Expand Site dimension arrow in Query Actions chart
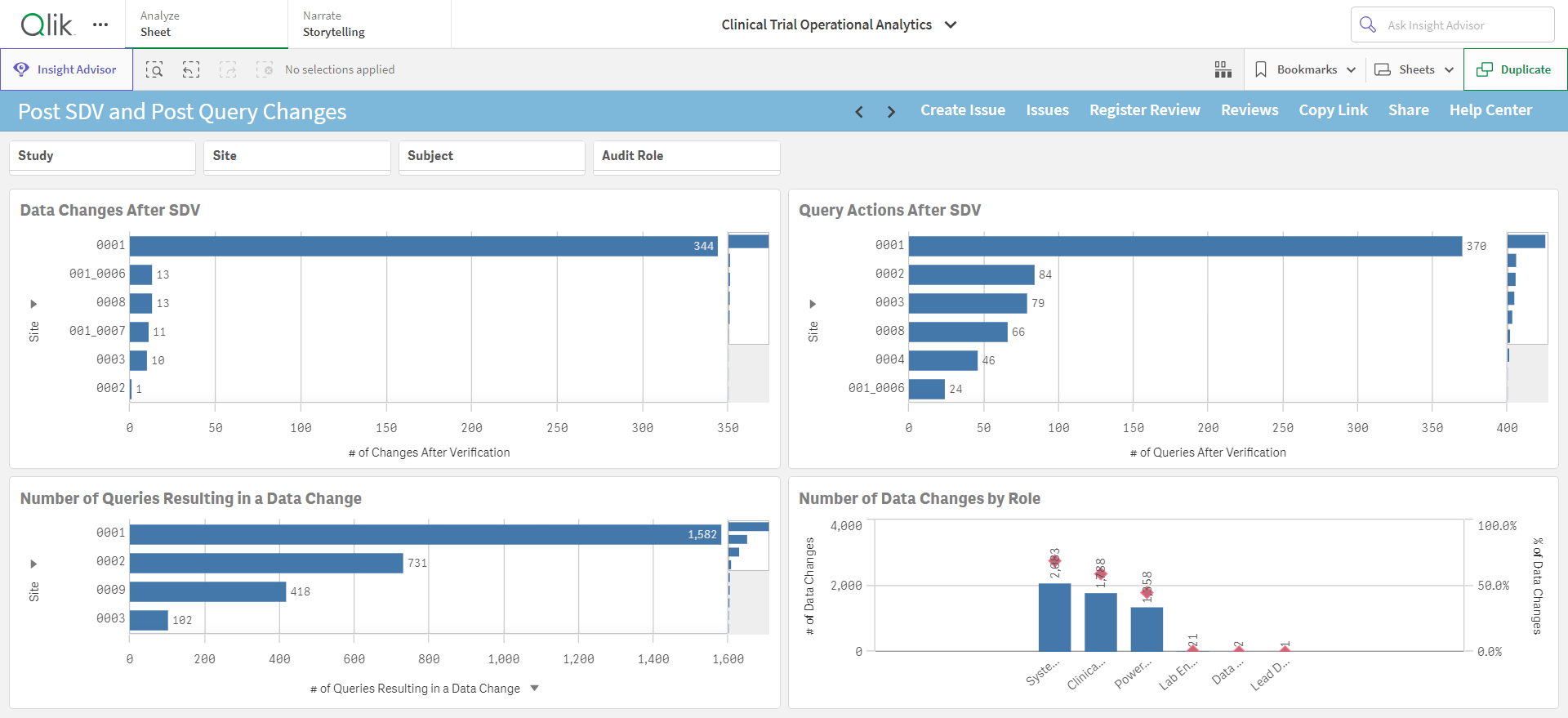Viewport: 1568px width, 718px height. coord(813,304)
